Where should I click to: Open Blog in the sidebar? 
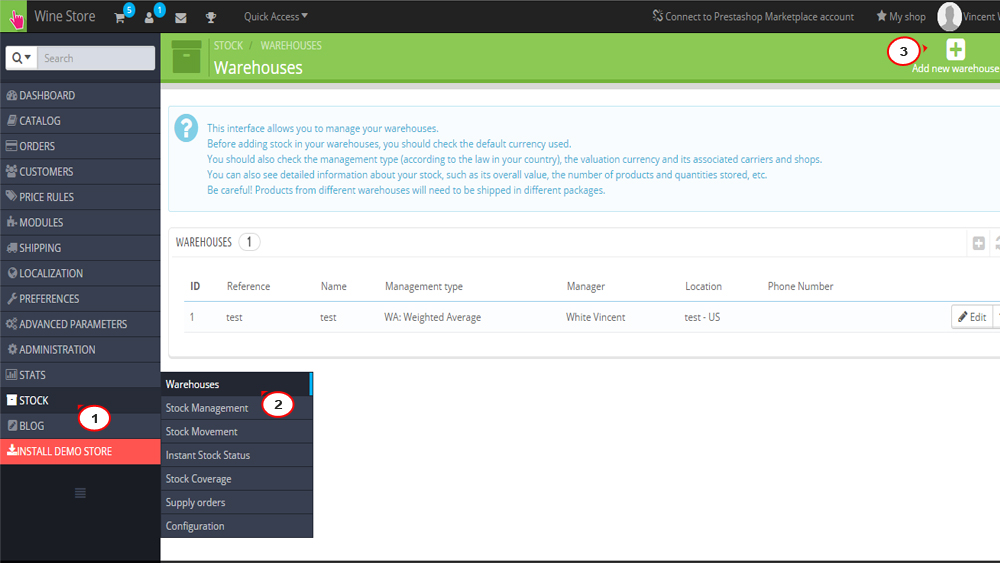click(x=80, y=426)
